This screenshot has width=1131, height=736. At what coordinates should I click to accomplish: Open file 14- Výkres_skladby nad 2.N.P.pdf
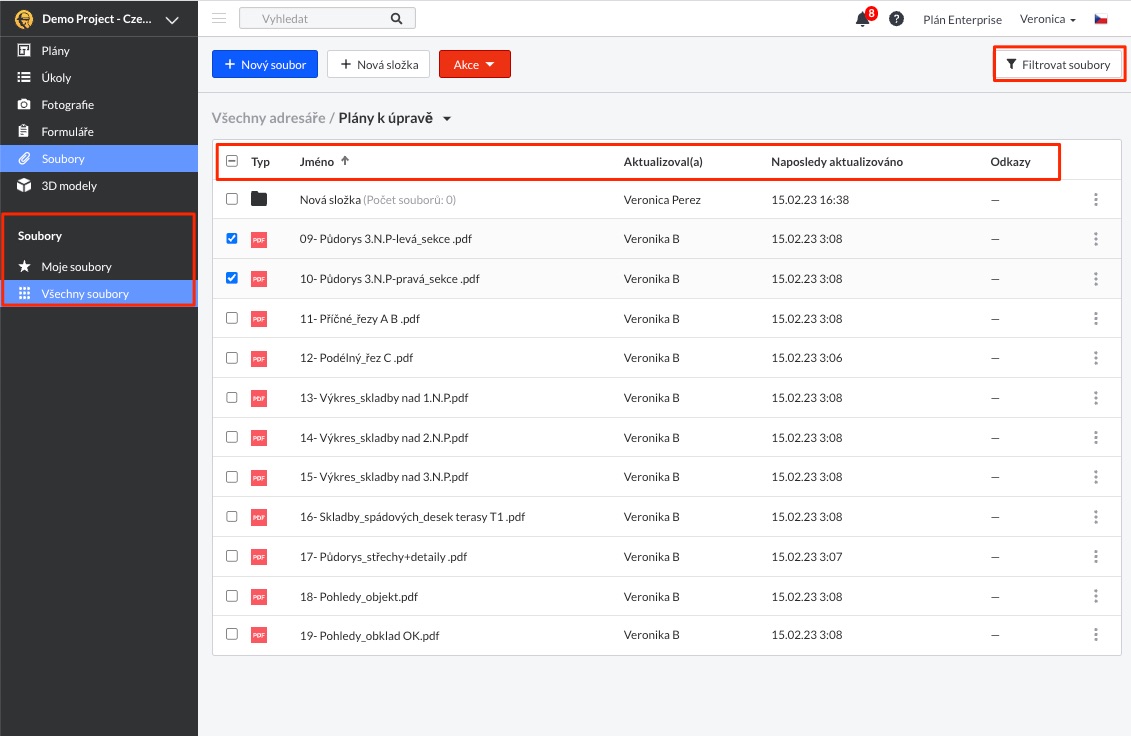coord(384,437)
